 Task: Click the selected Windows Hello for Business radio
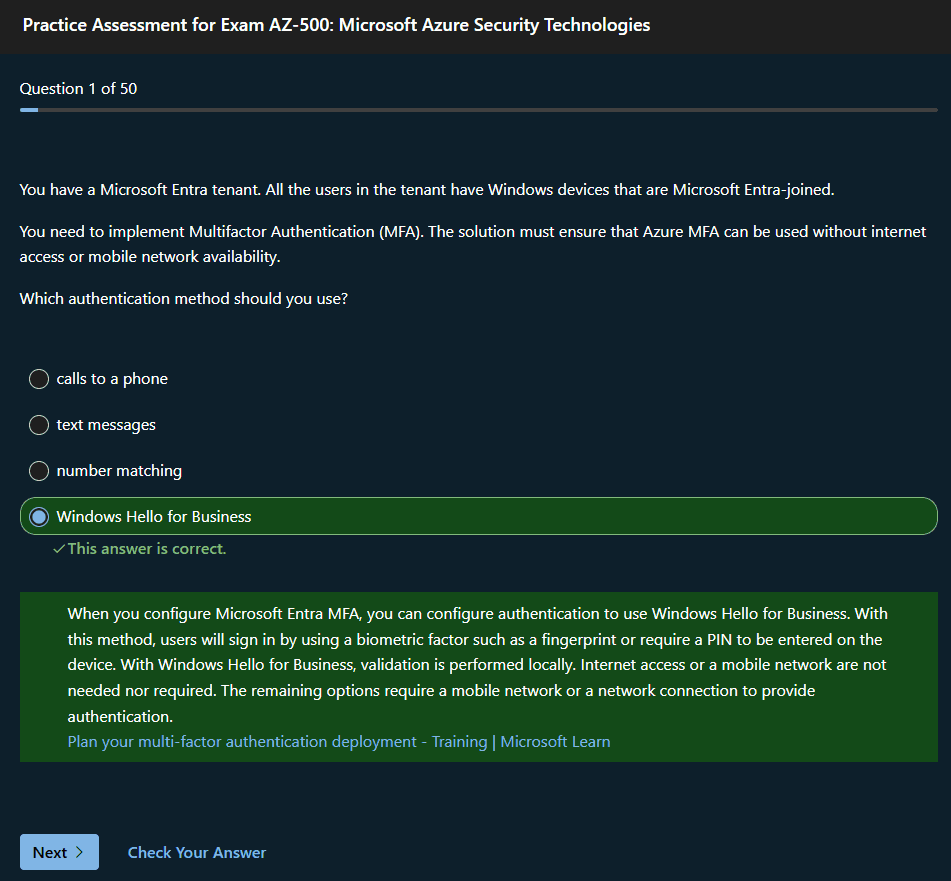pos(39,517)
